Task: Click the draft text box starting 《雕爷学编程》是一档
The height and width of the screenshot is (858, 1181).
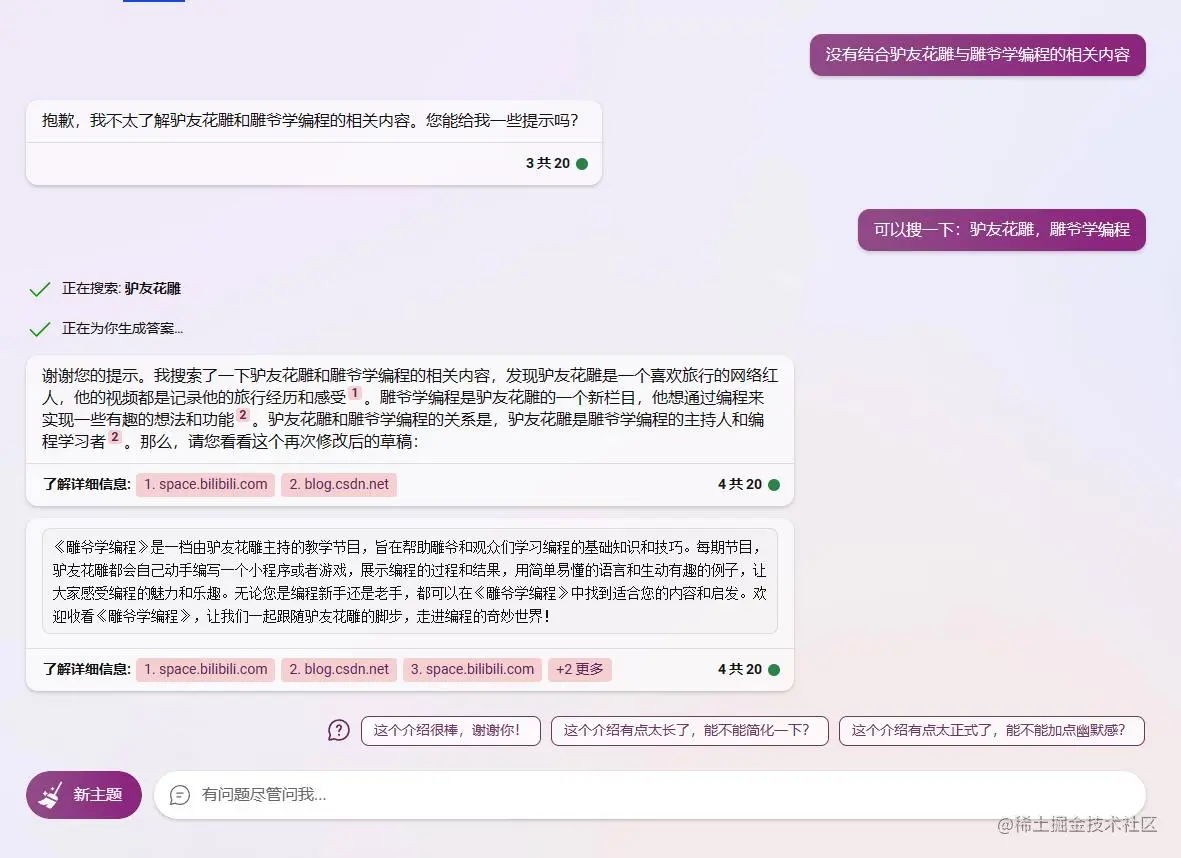Action: [x=410, y=582]
